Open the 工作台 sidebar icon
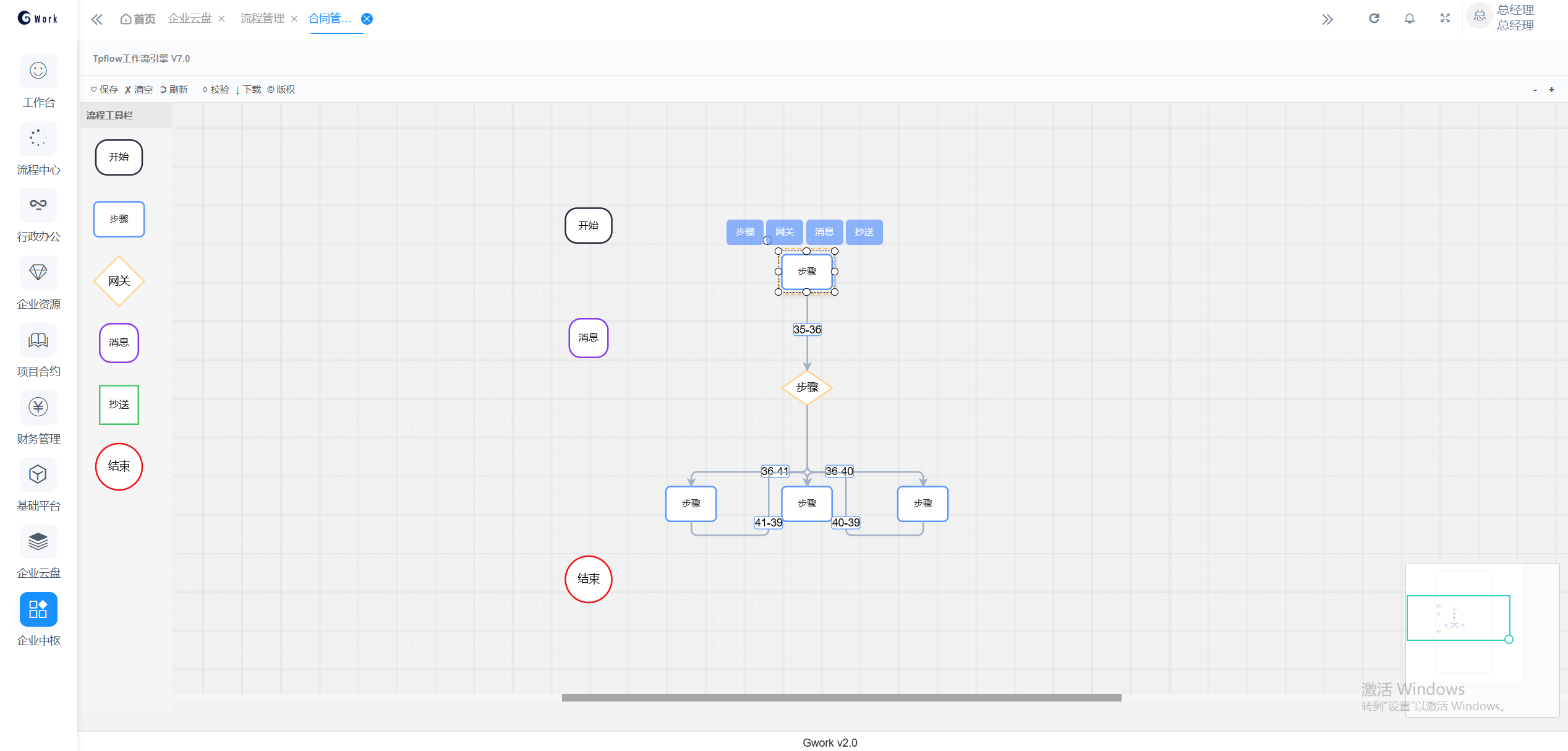Viewport: 1568px width, 751px height. pyautogui.click(x=38, y=71)
